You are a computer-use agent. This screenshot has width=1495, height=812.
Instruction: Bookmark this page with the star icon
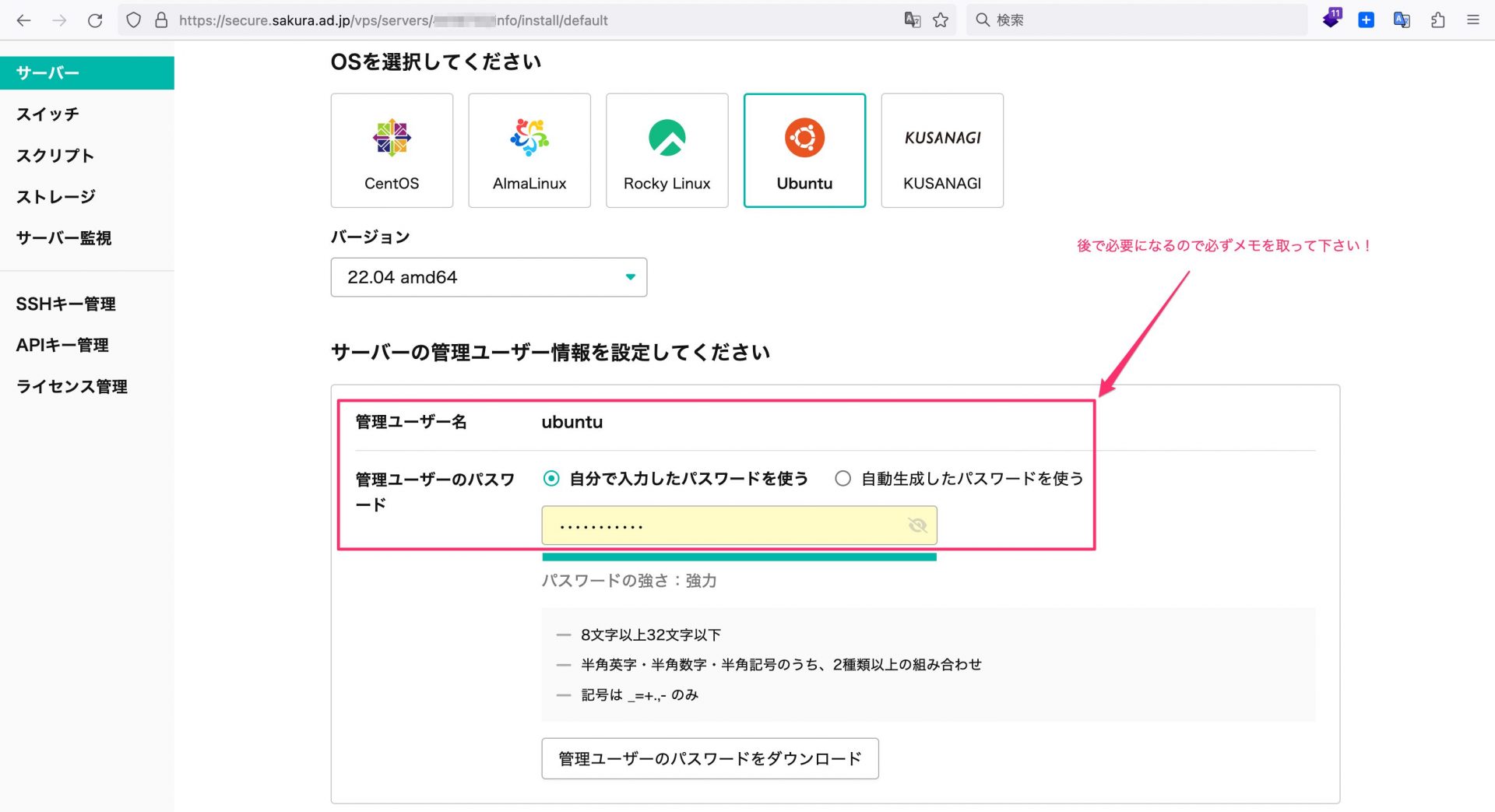(x=941, y=20)
